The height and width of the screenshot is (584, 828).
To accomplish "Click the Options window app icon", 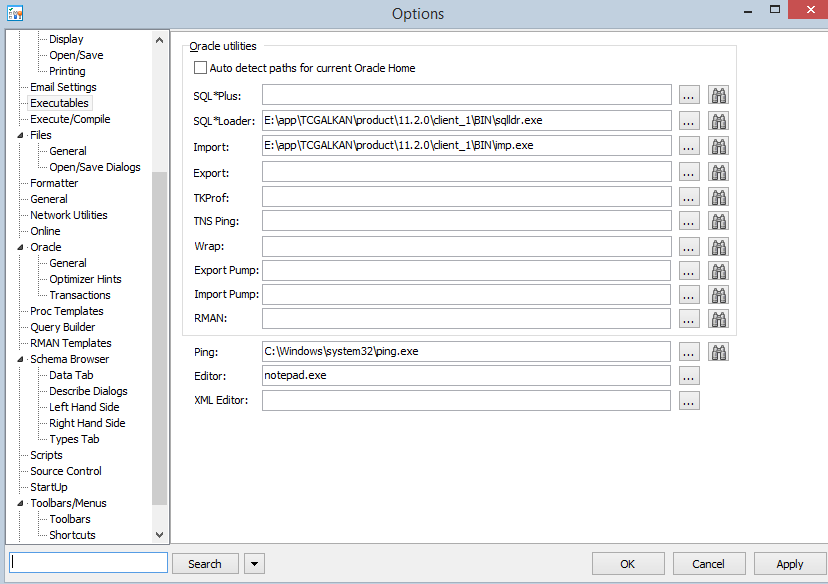I will 15,13.
